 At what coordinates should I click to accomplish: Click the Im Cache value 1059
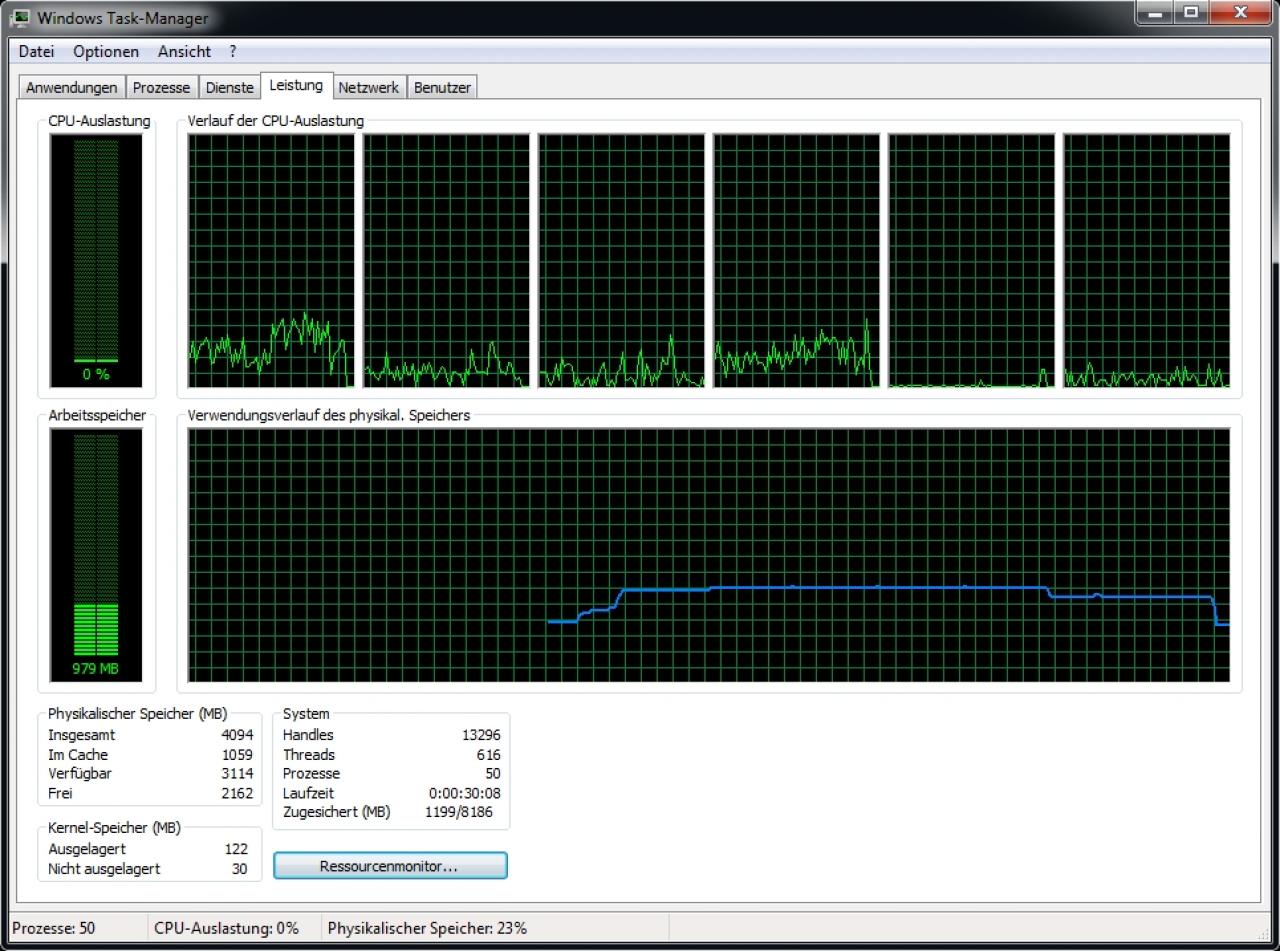pyautogui.click(x=237, y=755)
